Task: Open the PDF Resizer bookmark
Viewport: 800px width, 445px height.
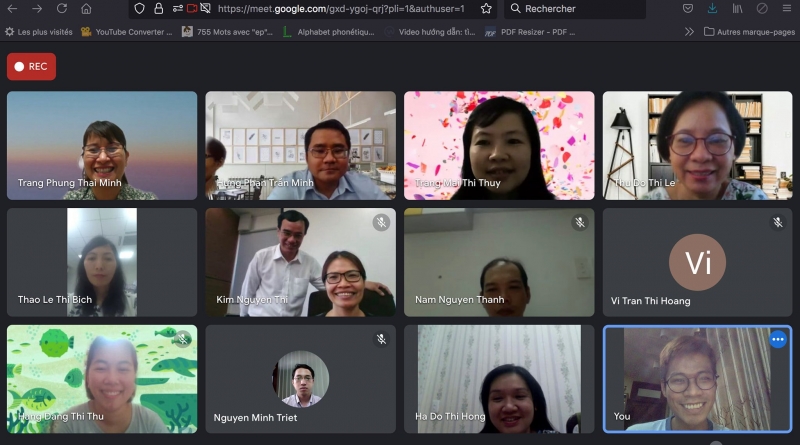Action: coord(530,32)
